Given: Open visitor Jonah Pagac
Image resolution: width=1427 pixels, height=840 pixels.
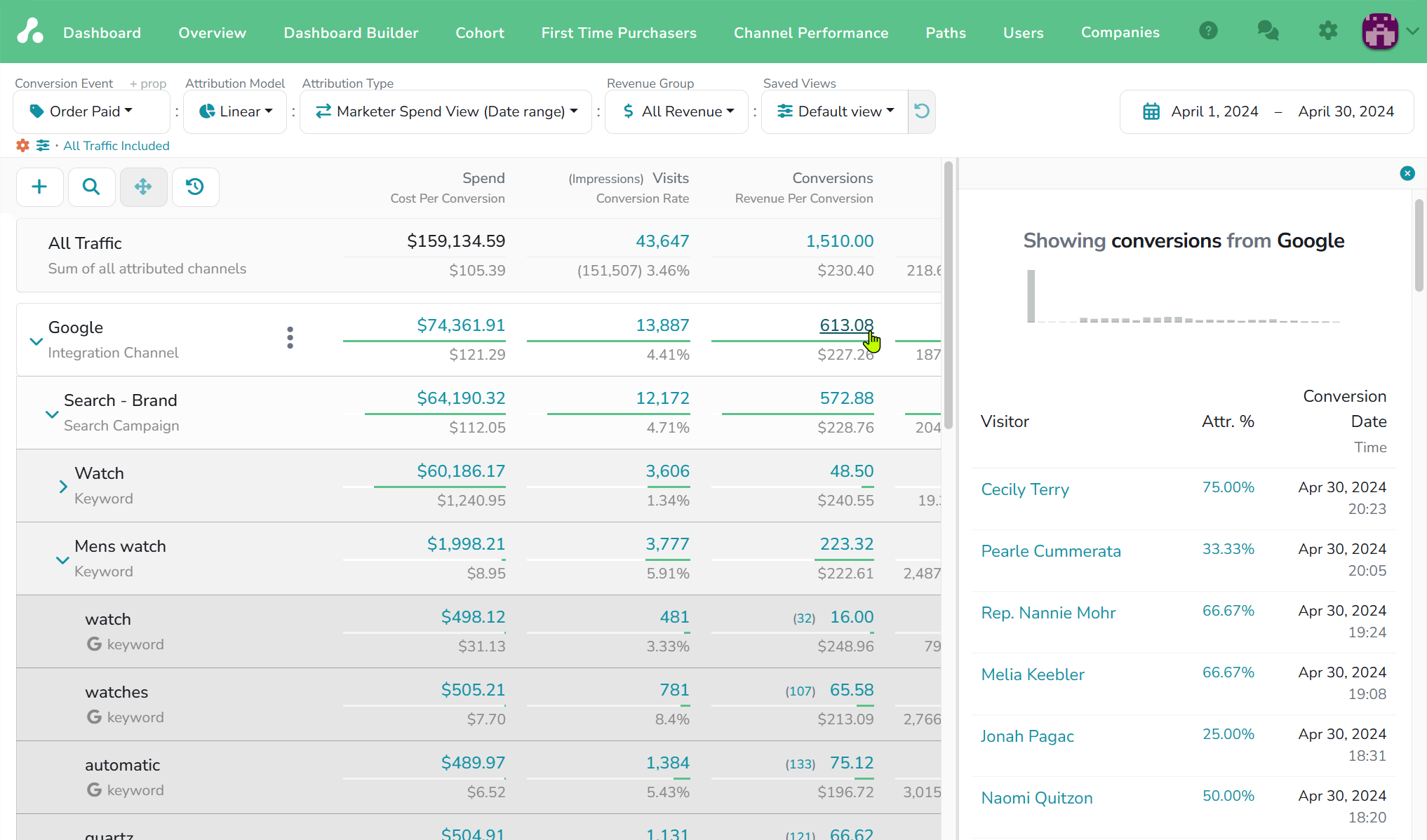Looking at the screenshot, I should 1027,736.
